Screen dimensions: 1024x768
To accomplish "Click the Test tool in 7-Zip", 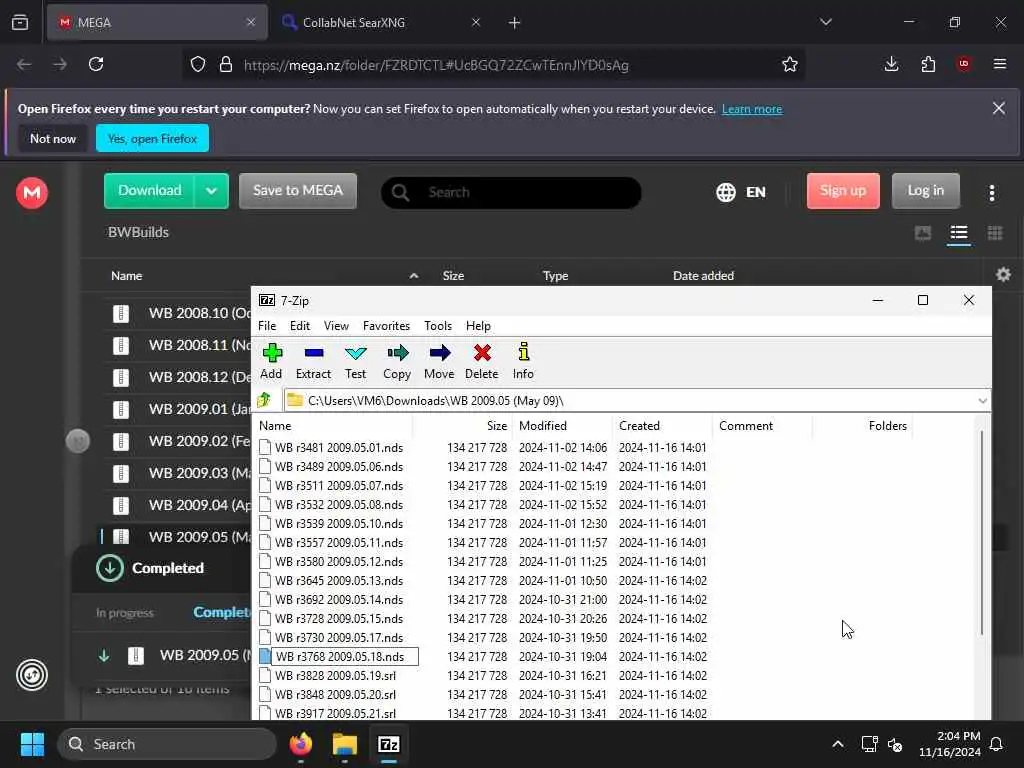I will pos(355,361).
